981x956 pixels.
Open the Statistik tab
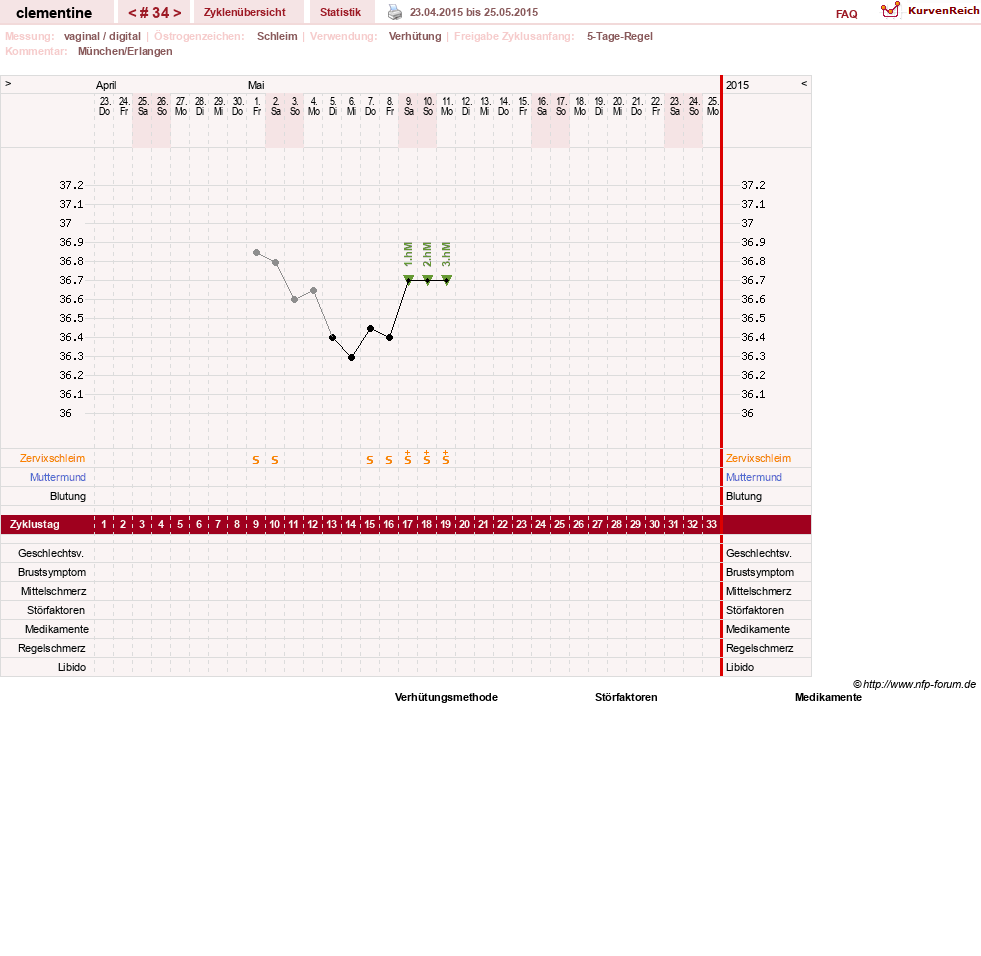[x=340, y=12]
